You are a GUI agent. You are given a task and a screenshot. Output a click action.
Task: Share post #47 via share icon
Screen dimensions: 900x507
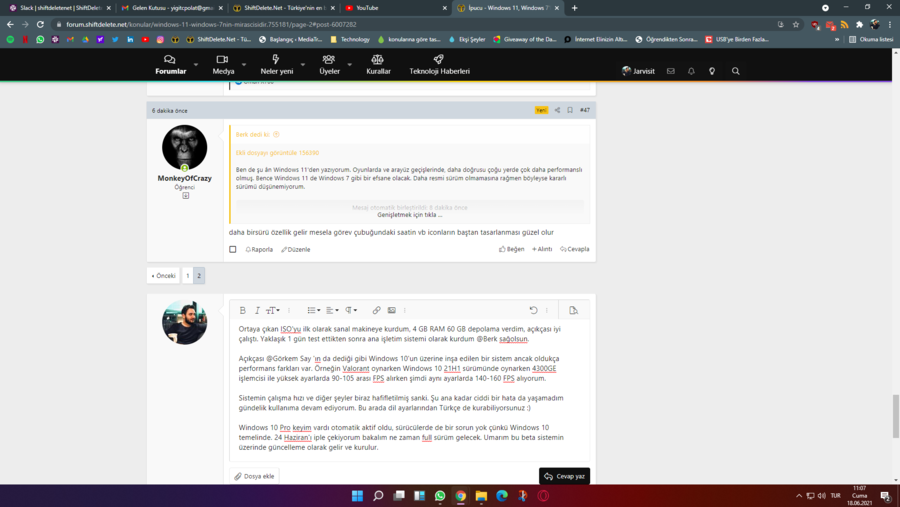pyautogui.click(x=557, y=110)
